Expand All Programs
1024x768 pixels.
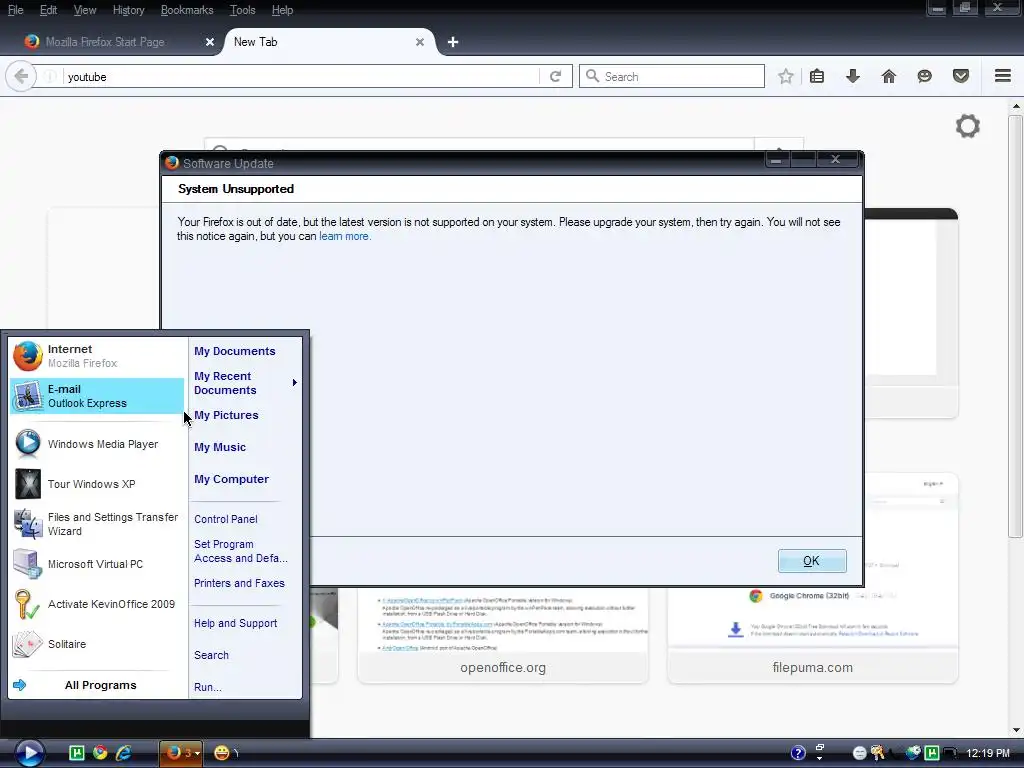click(x=98, y=685)
